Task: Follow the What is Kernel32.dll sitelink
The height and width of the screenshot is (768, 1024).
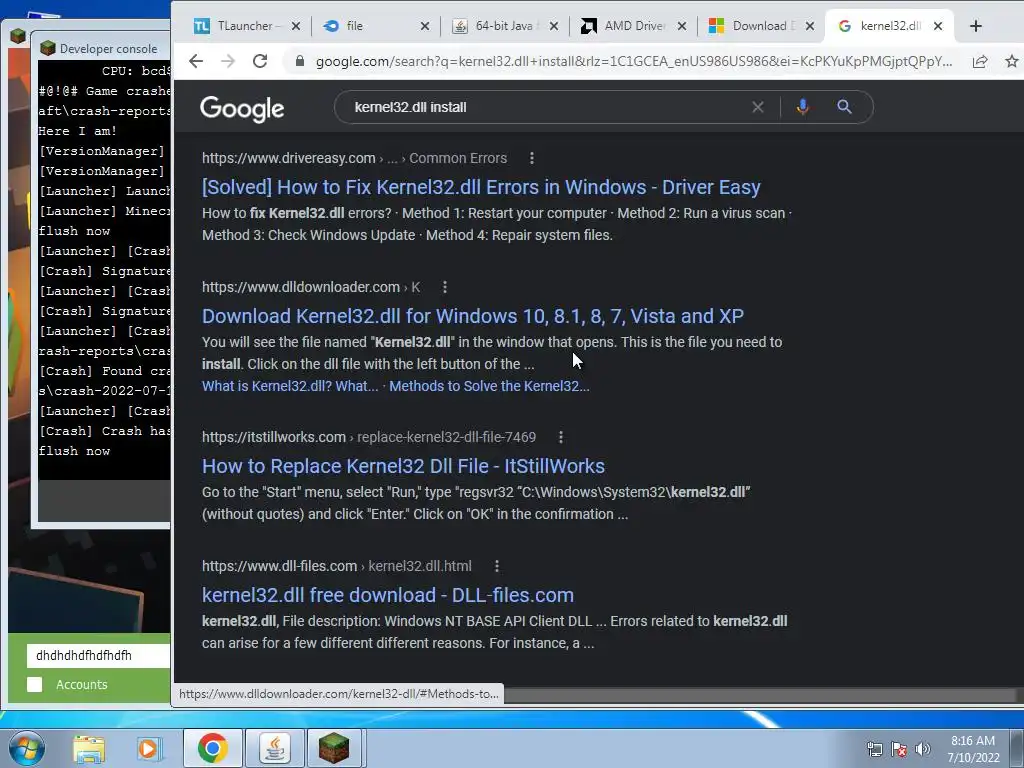Action: 290,386
